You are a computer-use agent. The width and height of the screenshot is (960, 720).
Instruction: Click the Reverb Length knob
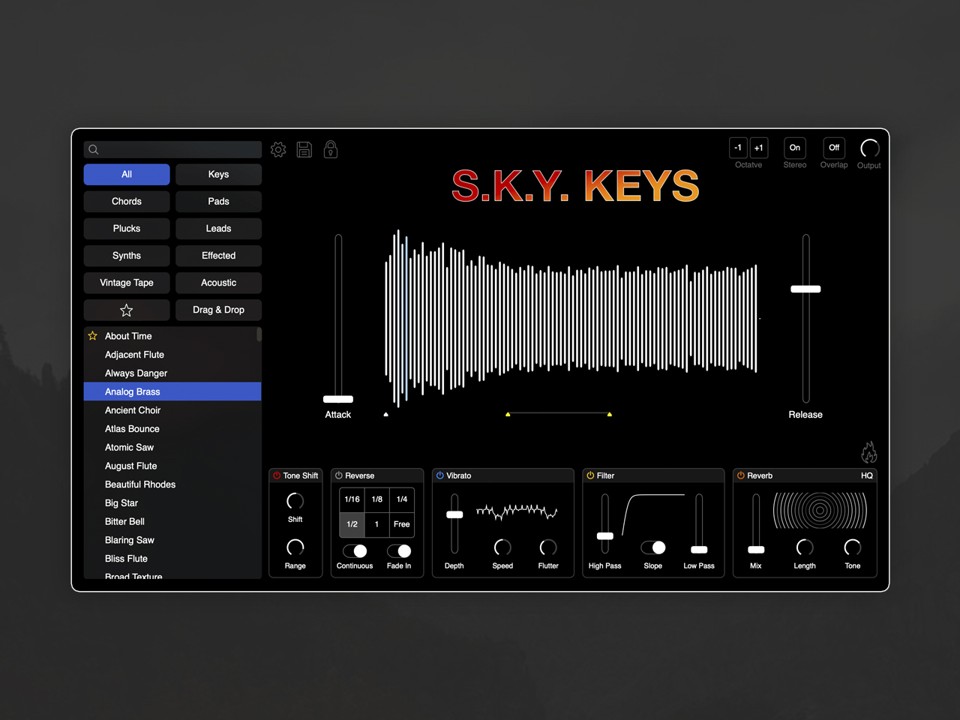click(x=804, y=547)
